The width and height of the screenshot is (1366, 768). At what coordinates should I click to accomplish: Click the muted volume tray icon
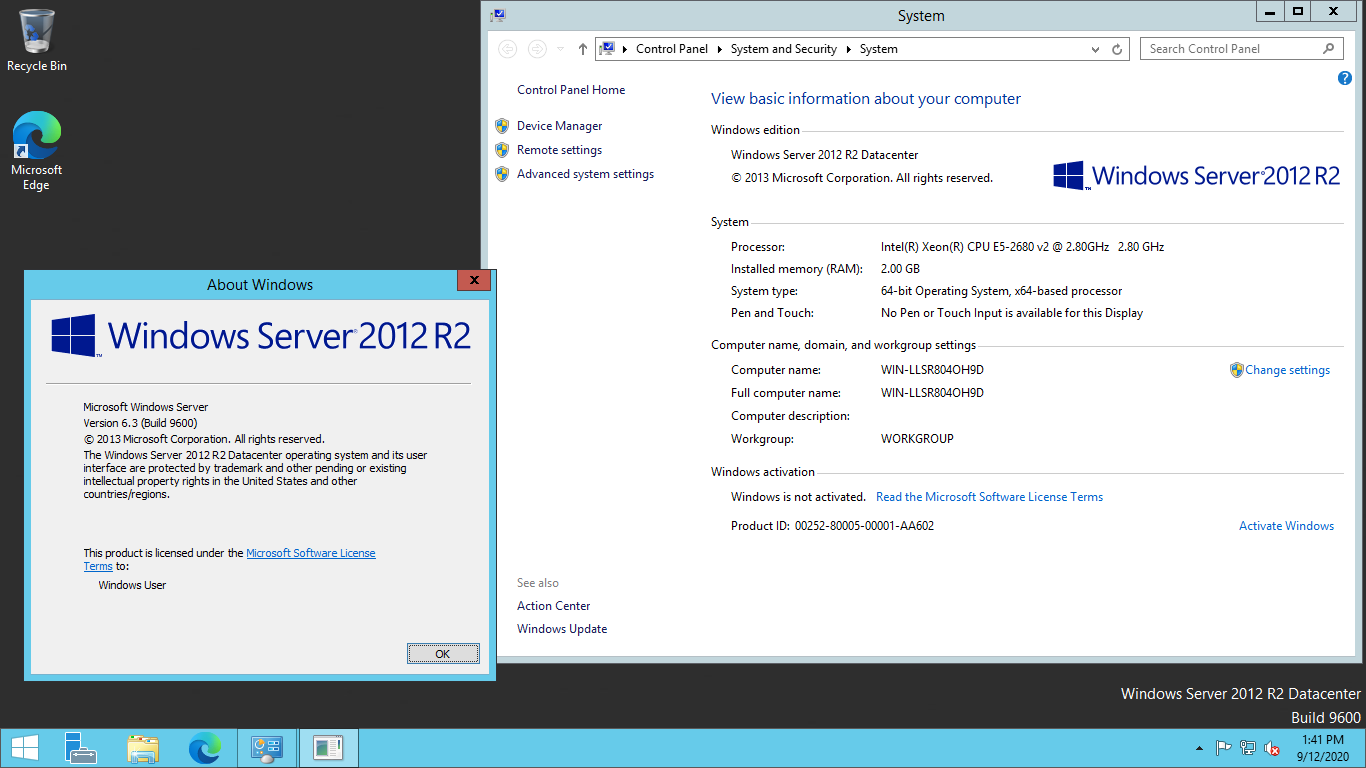click(x=1272, y=748)
